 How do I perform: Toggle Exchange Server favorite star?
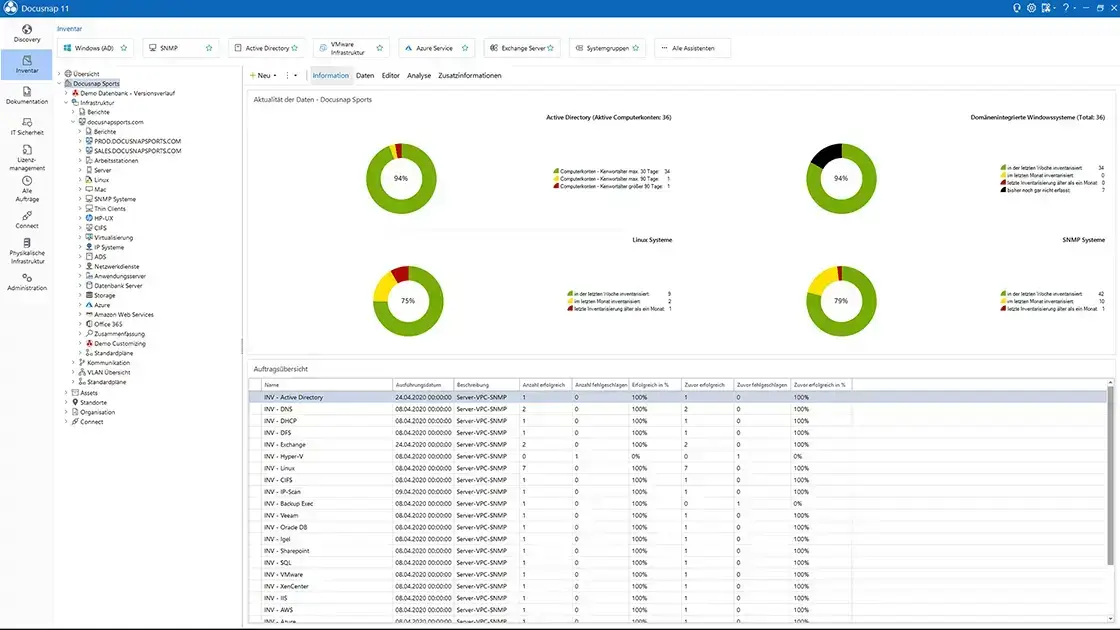tap(550, 48)
